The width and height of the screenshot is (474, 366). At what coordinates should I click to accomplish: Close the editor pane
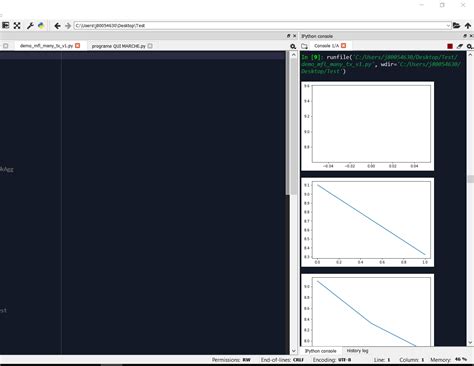295,36
